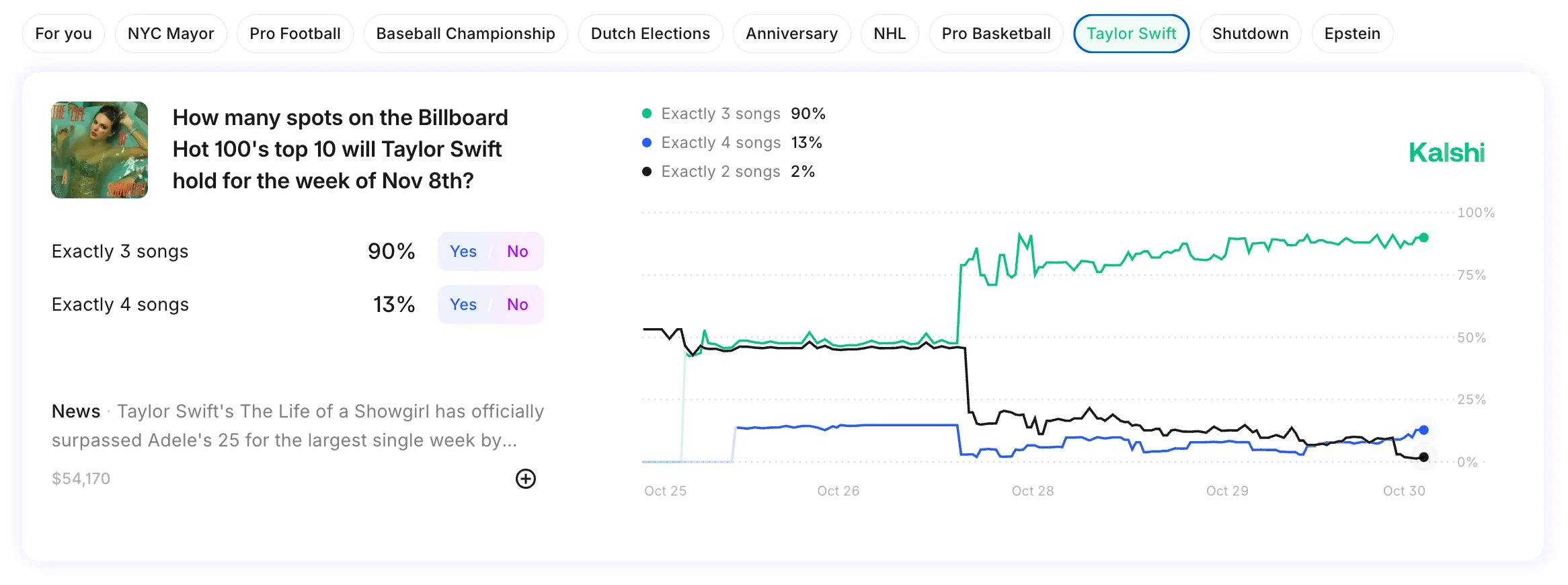Switch to the Taylor Swift category tab
1568x585 pixels.
[1131, 33]
